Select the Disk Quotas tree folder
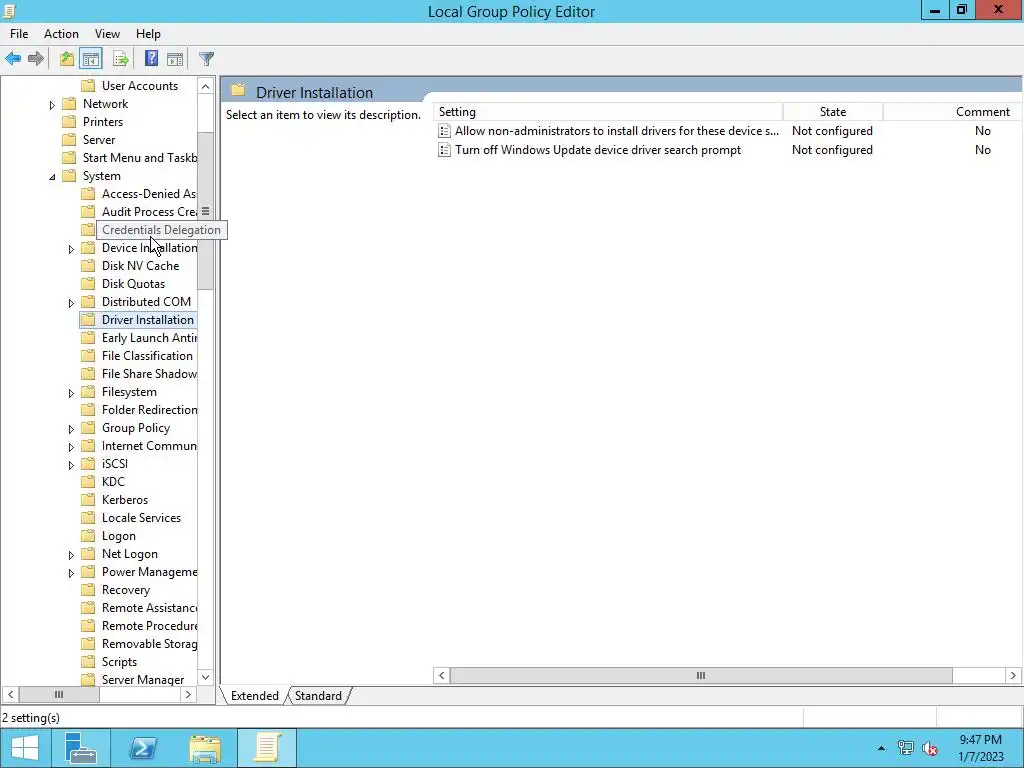The image size is (1024, 768). [x=133, y=283]
